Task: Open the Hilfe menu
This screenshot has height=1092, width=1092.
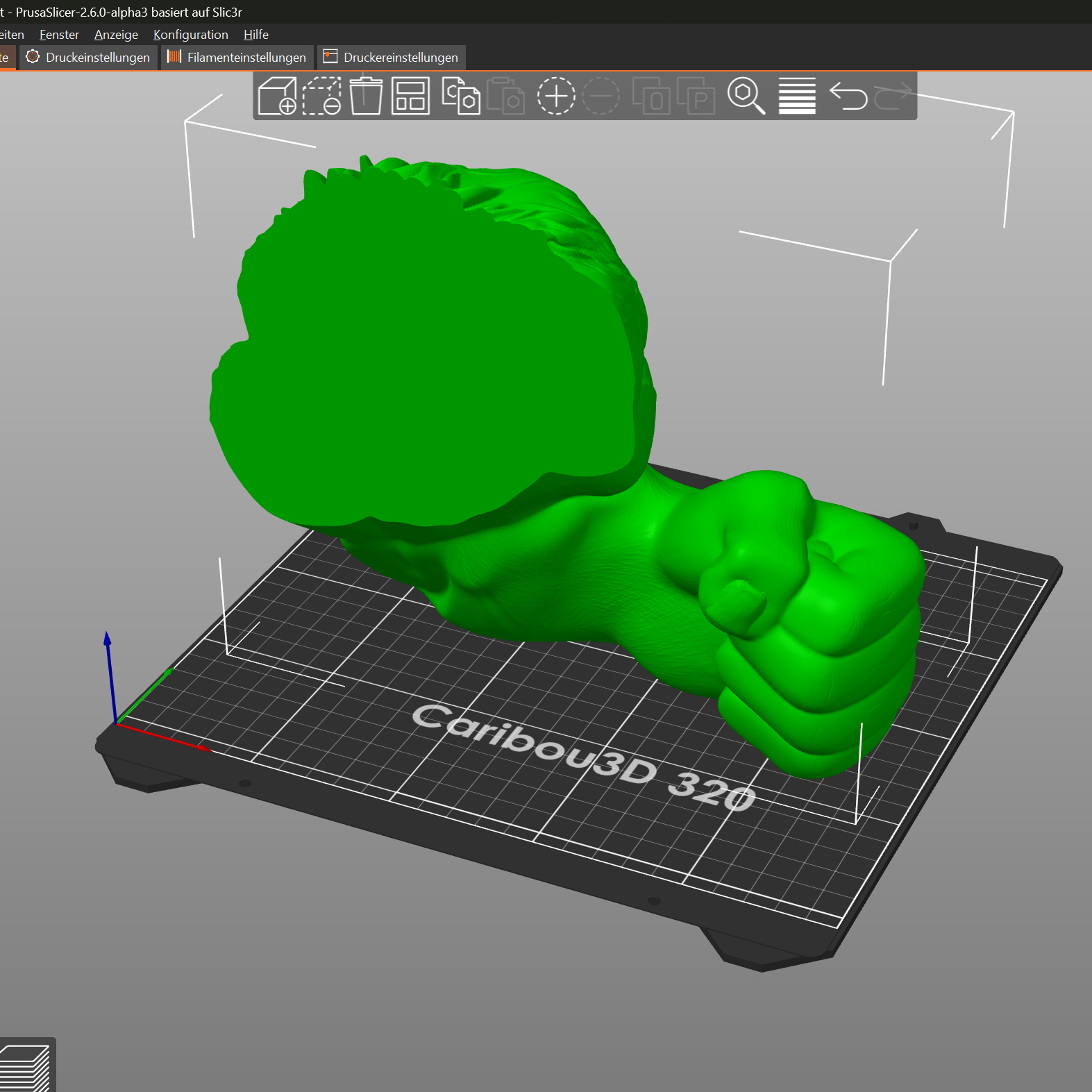Action: 255,35
